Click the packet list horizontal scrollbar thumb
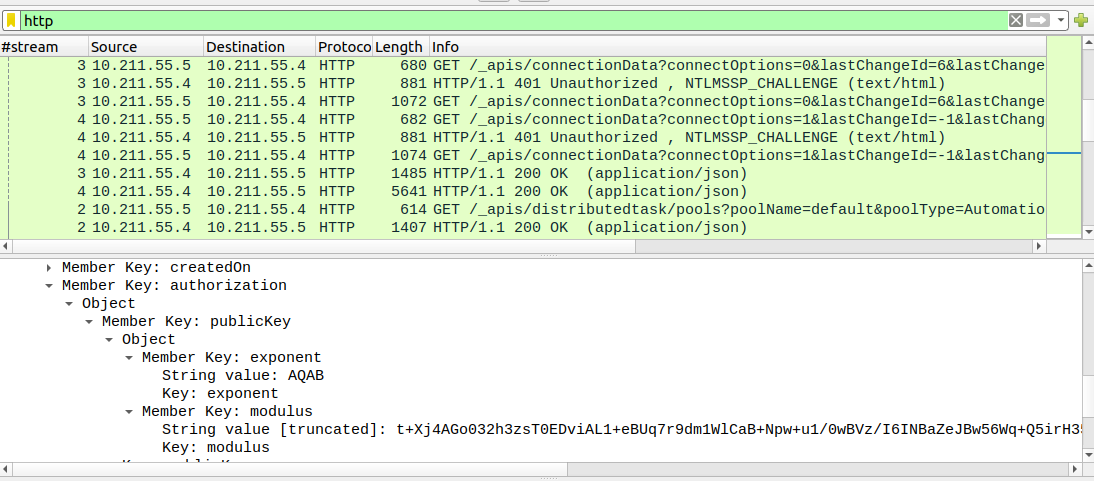Image resolution: width=1094 pixels, height=481 pixels. [x=324, y=246]
